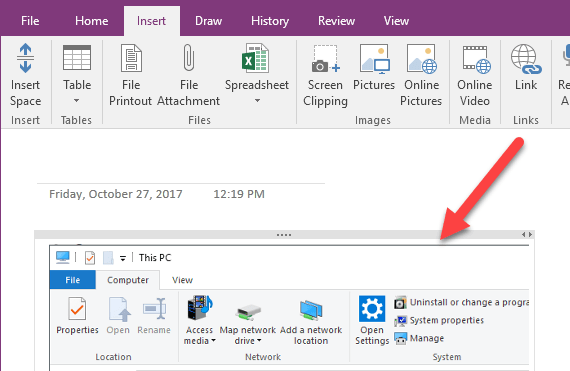
Task: Click the Insert Space icon
Action: point(25,58)
